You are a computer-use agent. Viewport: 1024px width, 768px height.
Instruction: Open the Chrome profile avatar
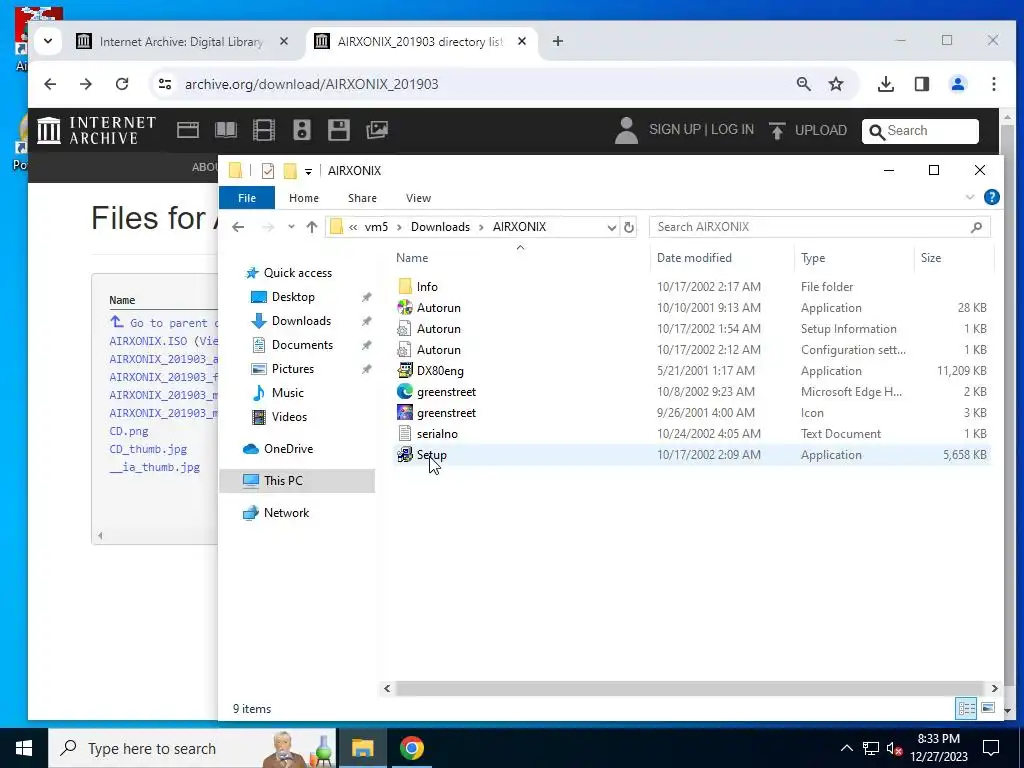[x=958, y=84]
